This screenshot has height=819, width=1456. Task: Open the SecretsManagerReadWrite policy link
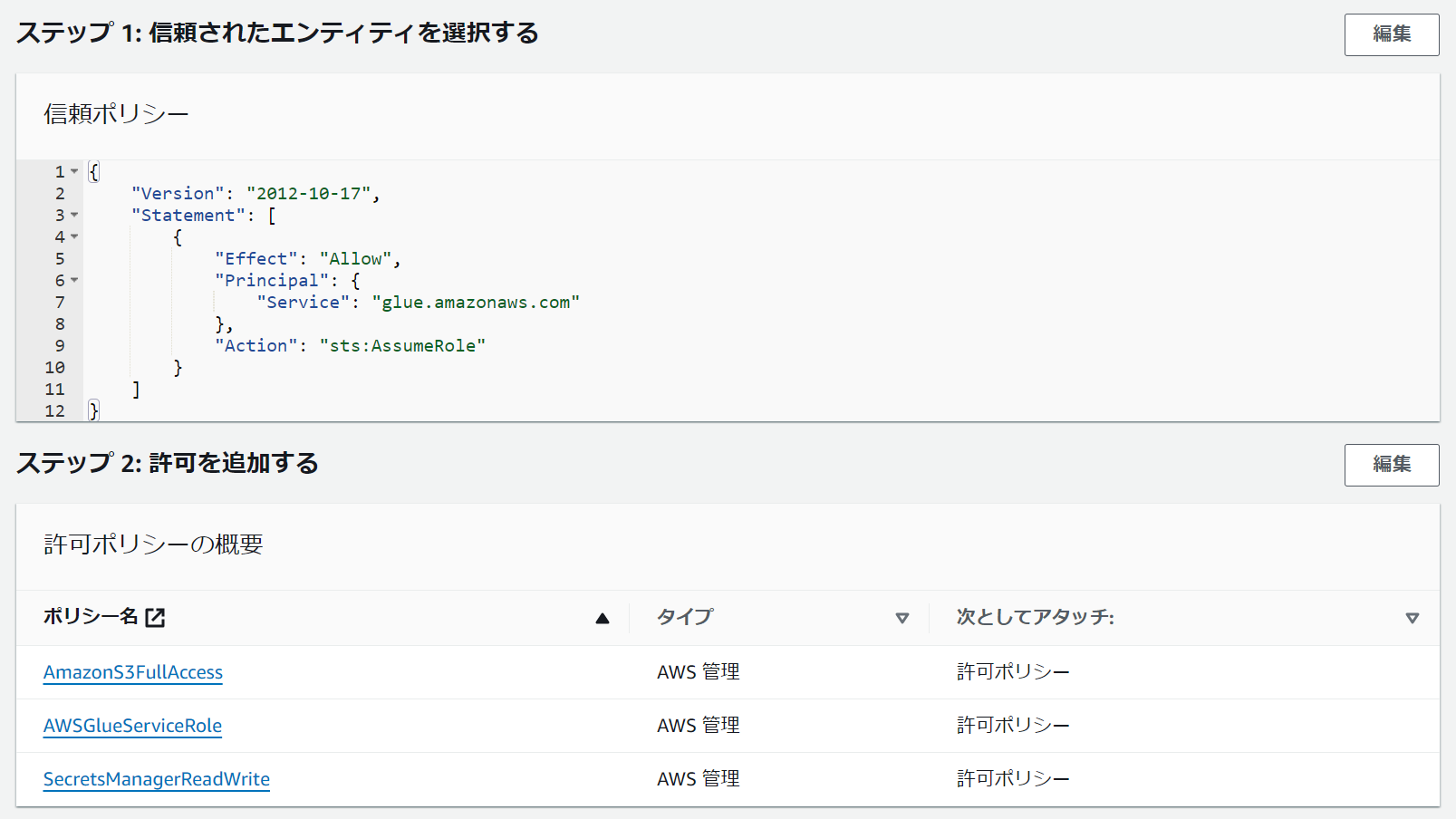[156, 779]
